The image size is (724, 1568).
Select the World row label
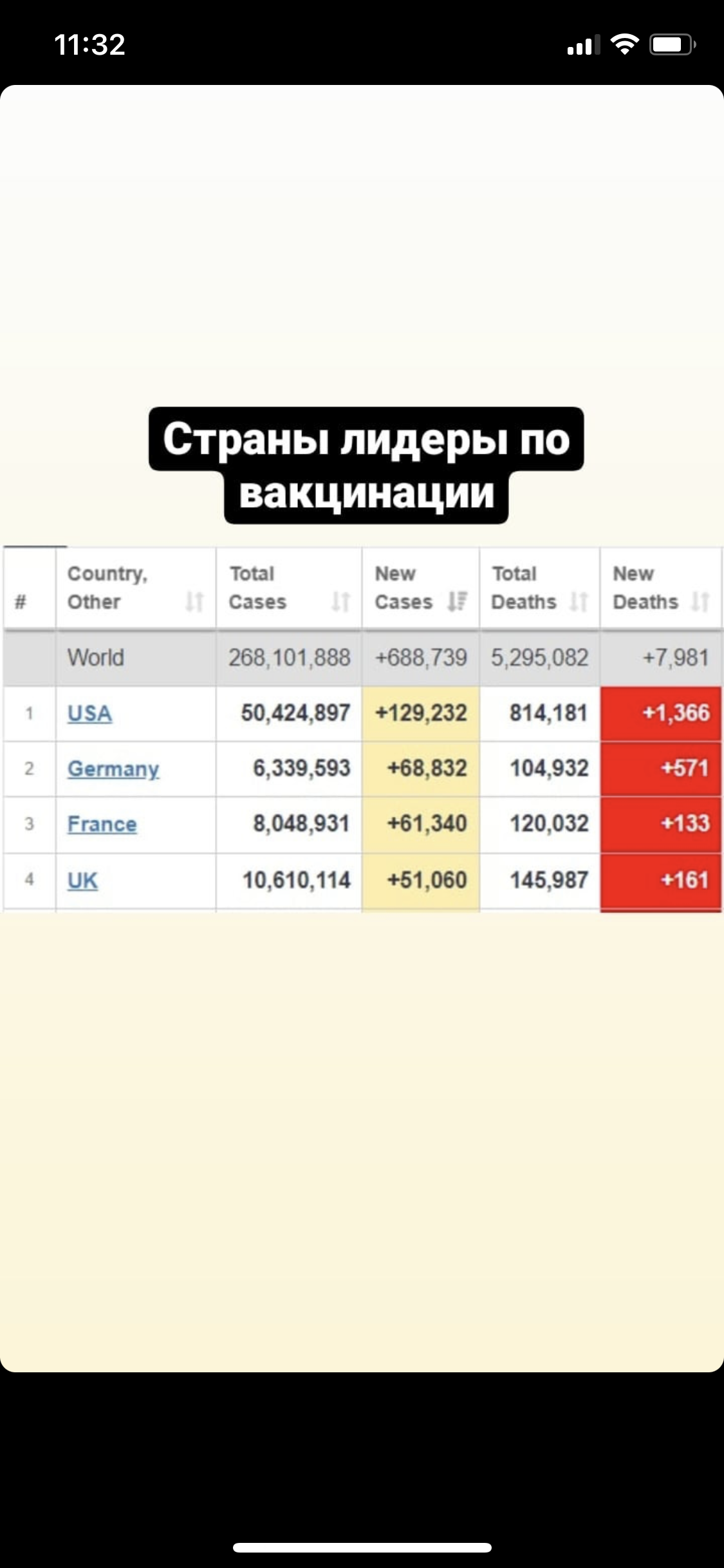coord(96,658)
